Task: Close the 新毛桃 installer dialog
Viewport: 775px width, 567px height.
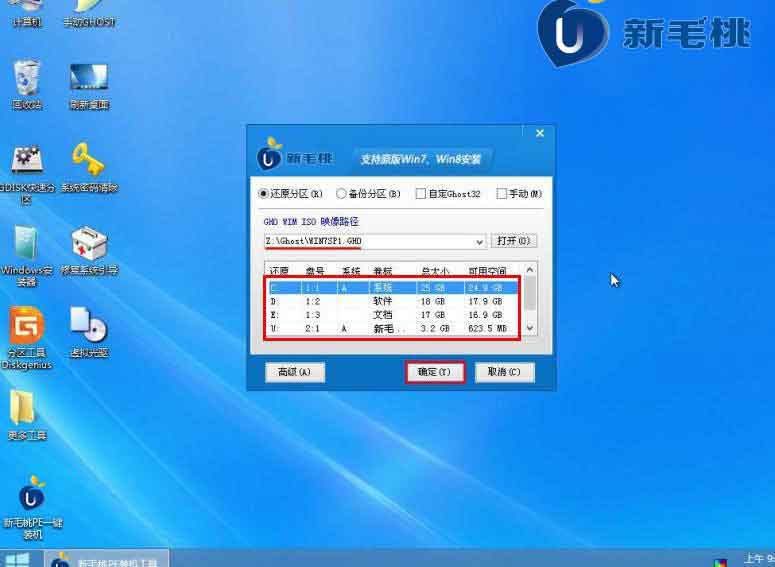Action: (540, 133)
